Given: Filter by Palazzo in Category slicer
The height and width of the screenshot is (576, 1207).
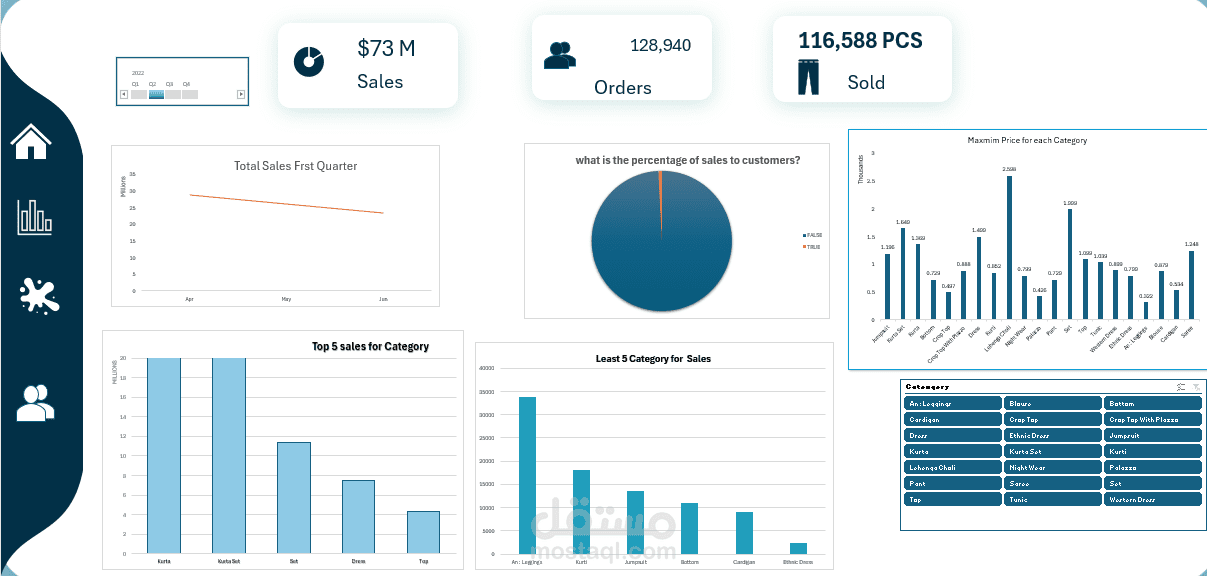Looking at the screenshot, I should [x=1153, y=467].
